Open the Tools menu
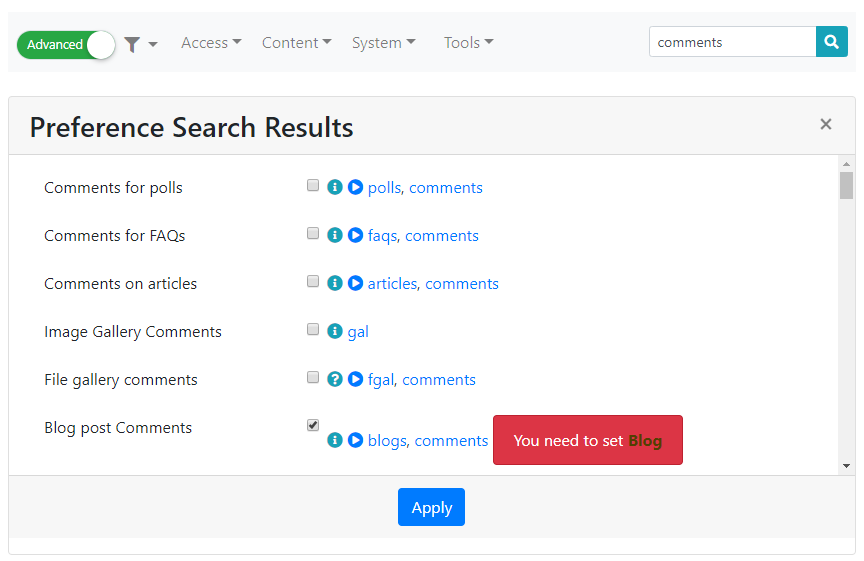This screenshot has width=864, height=561. 468,42
